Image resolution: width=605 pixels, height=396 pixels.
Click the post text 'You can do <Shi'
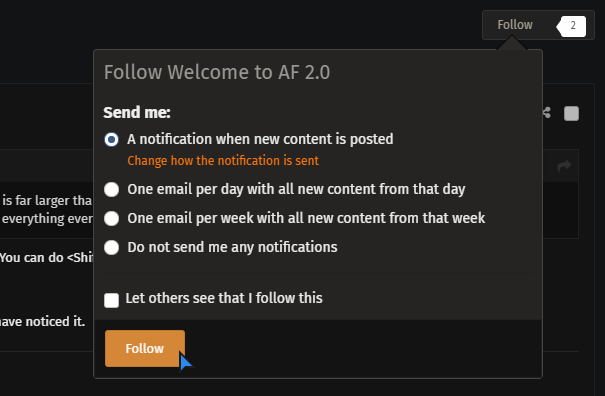click(46, 257)
